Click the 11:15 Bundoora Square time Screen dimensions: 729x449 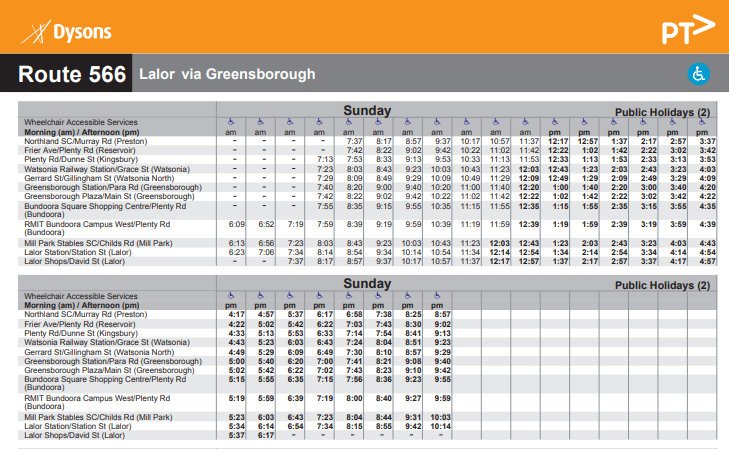pyautogui.click(x=471, y=206)
